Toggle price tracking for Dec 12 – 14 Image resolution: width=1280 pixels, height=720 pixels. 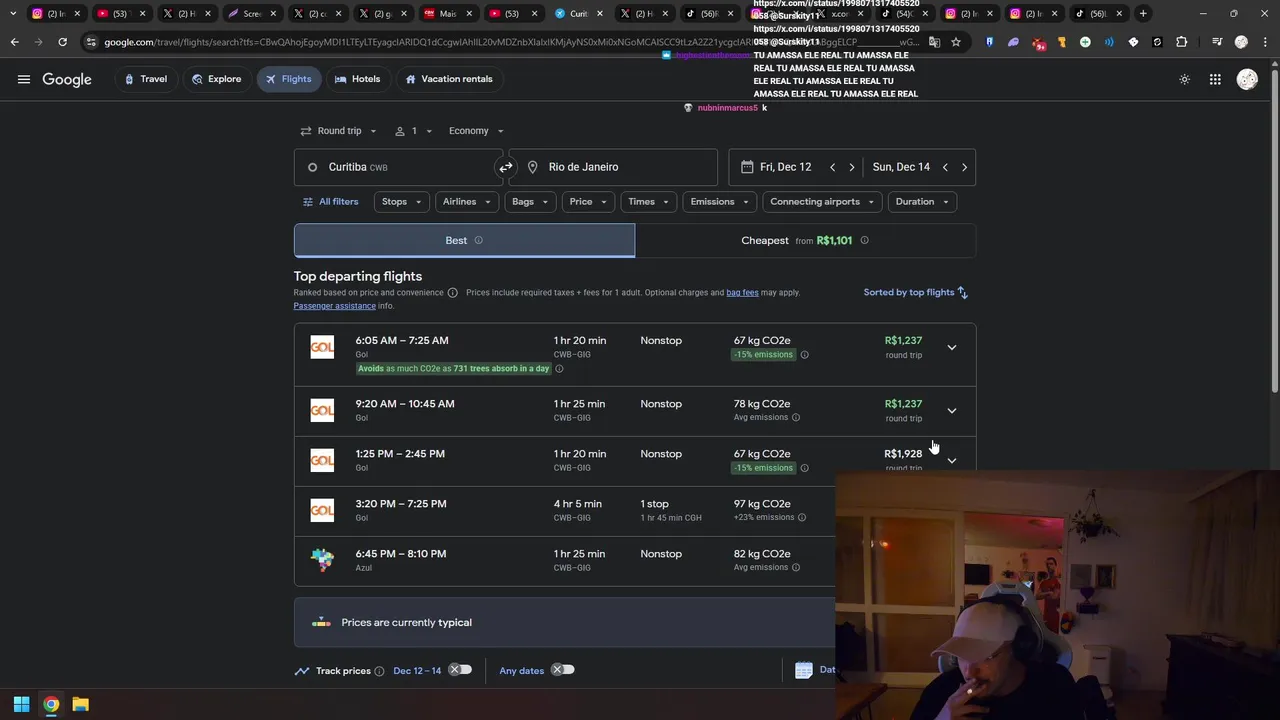point(459,670)
